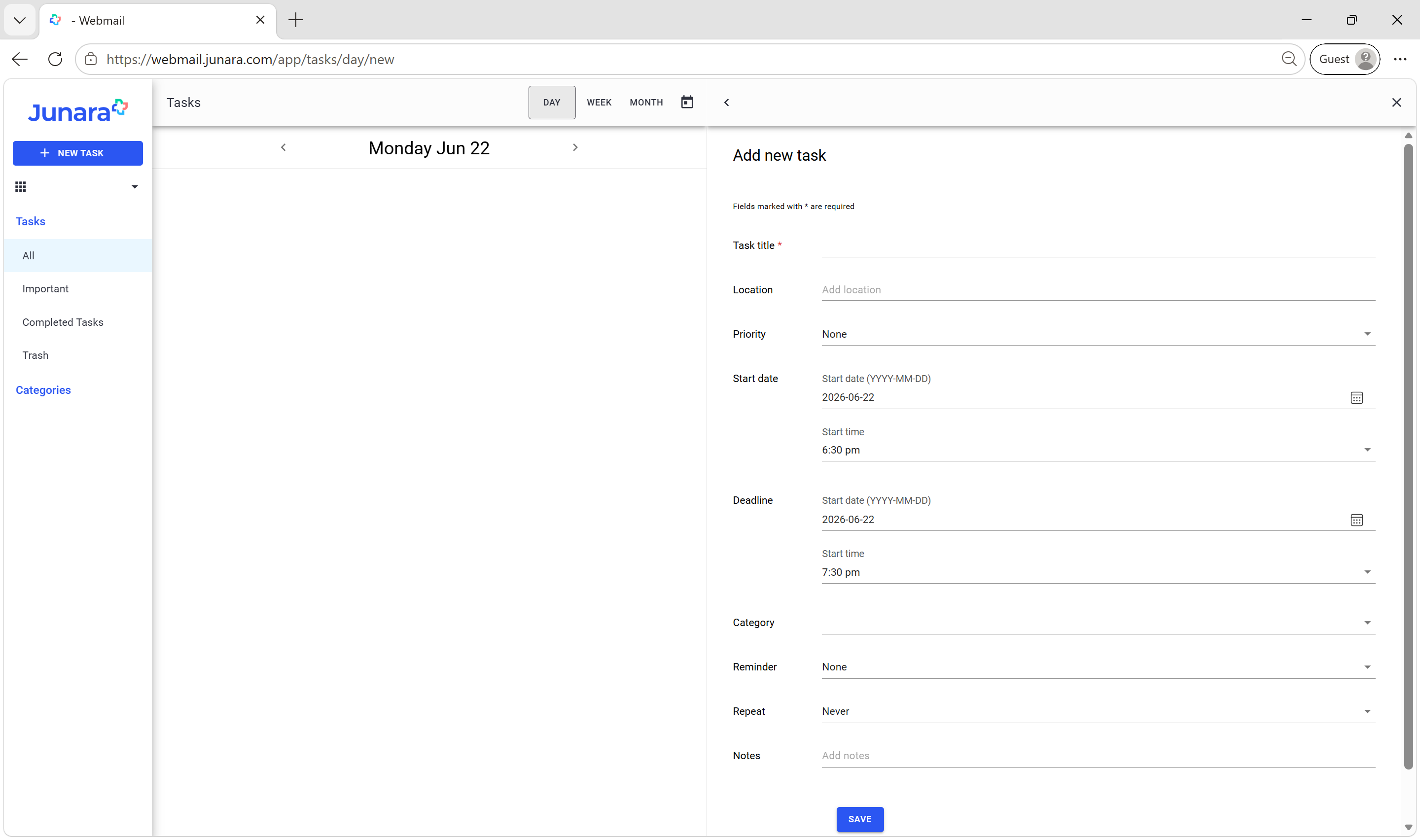The width and height of the screenshot is (1420, 840).
Task: Go to previous day arrow
Action: [x=284, y=148]
